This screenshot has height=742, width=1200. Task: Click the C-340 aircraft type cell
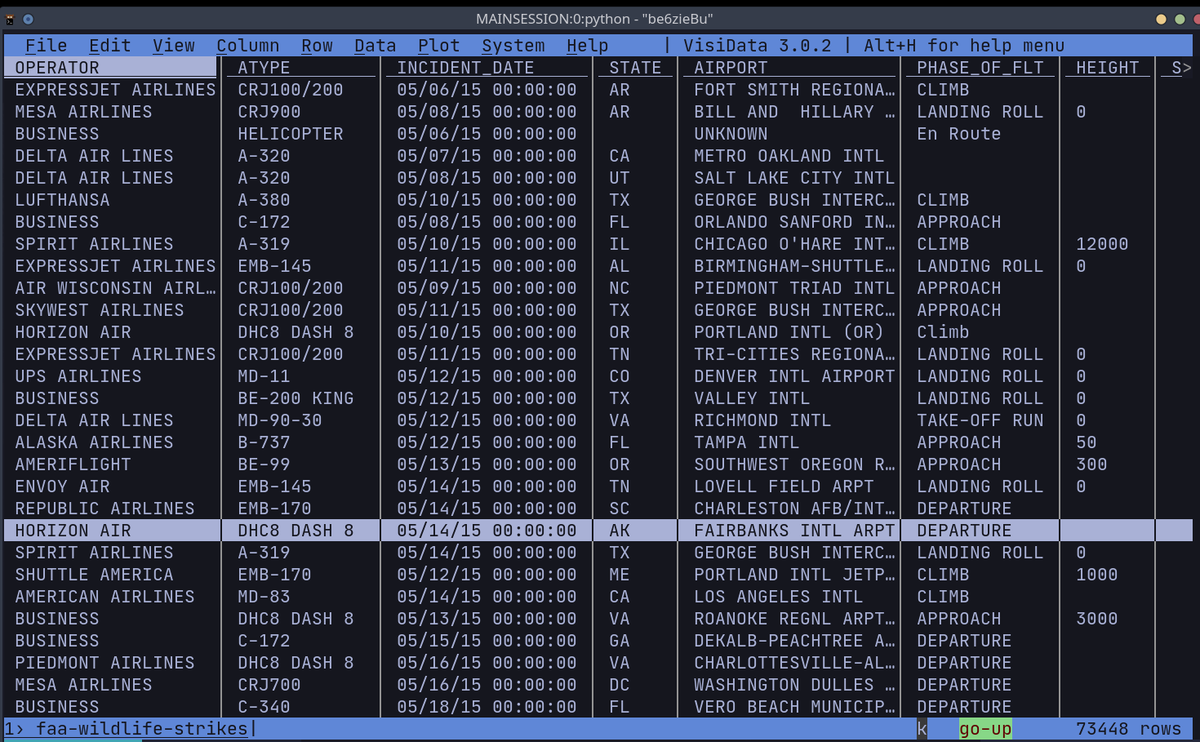tap(264, 705)
